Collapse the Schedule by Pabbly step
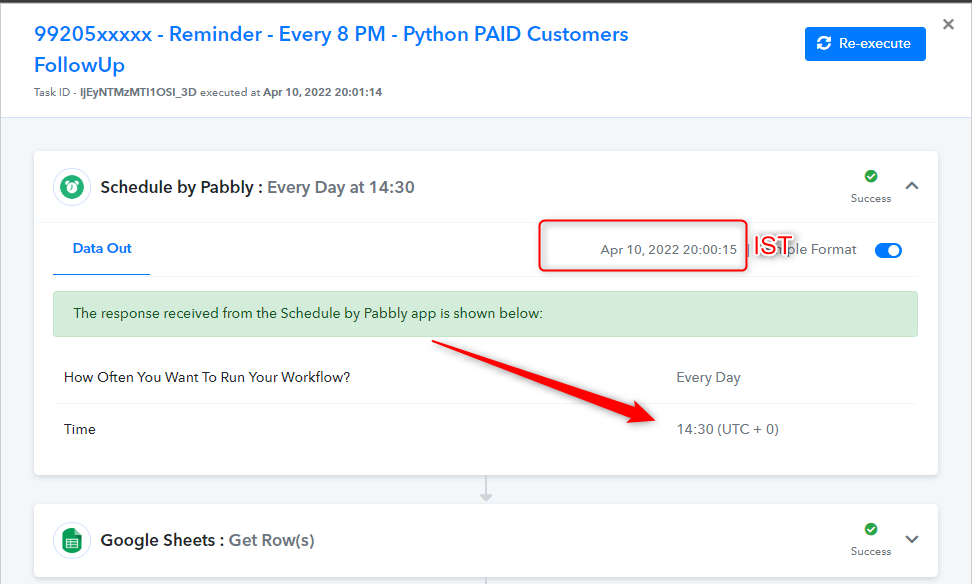Screen dimensions: 972x584 click(912, 186)
